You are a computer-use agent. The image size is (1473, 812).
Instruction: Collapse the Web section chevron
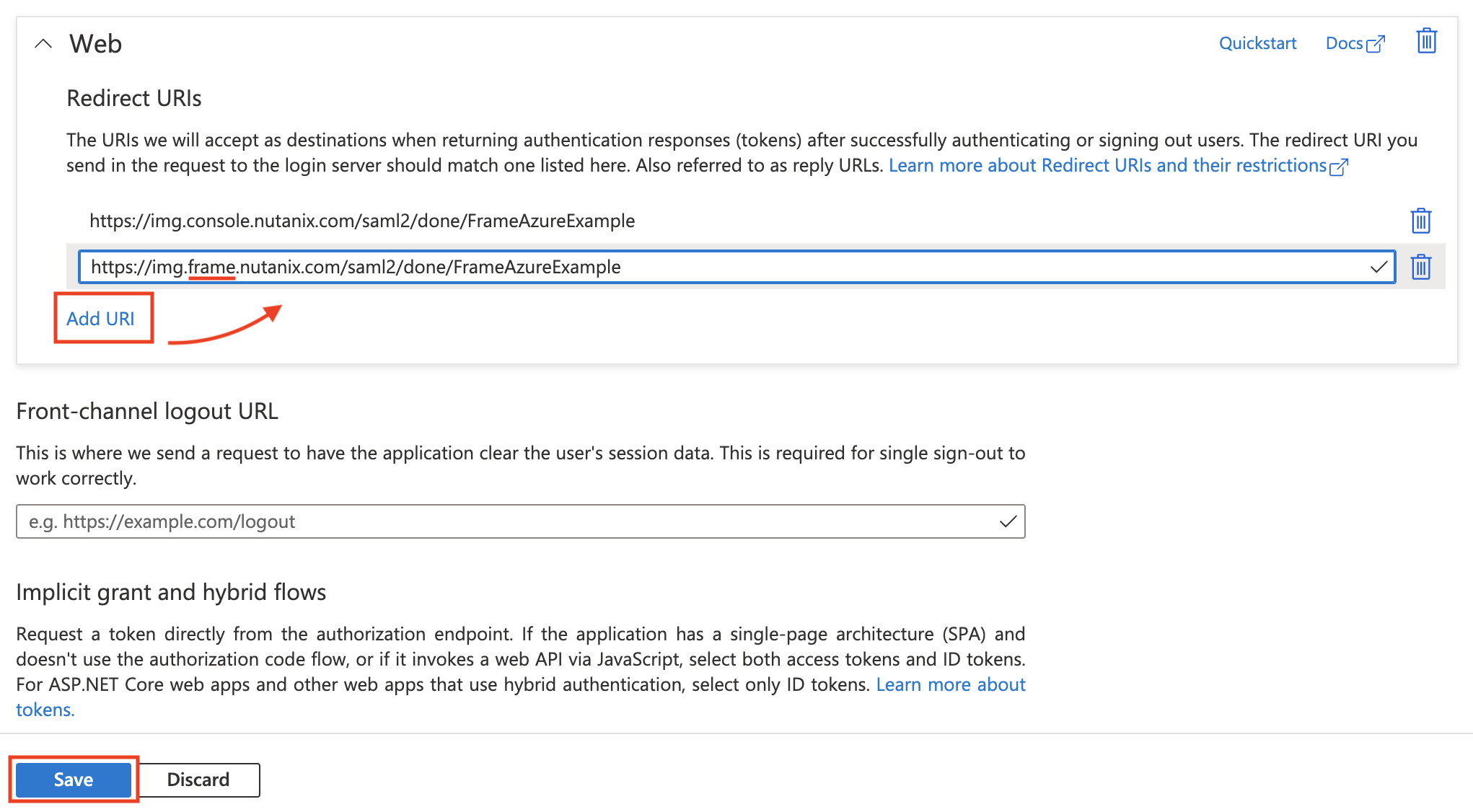pyautogui.click(x=43, y=44)
